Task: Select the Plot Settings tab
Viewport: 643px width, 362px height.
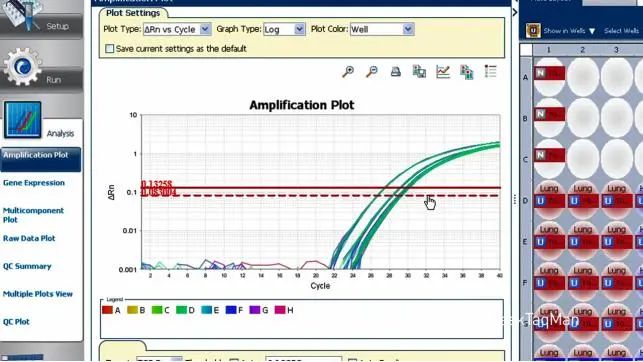Action: (133, 13)
